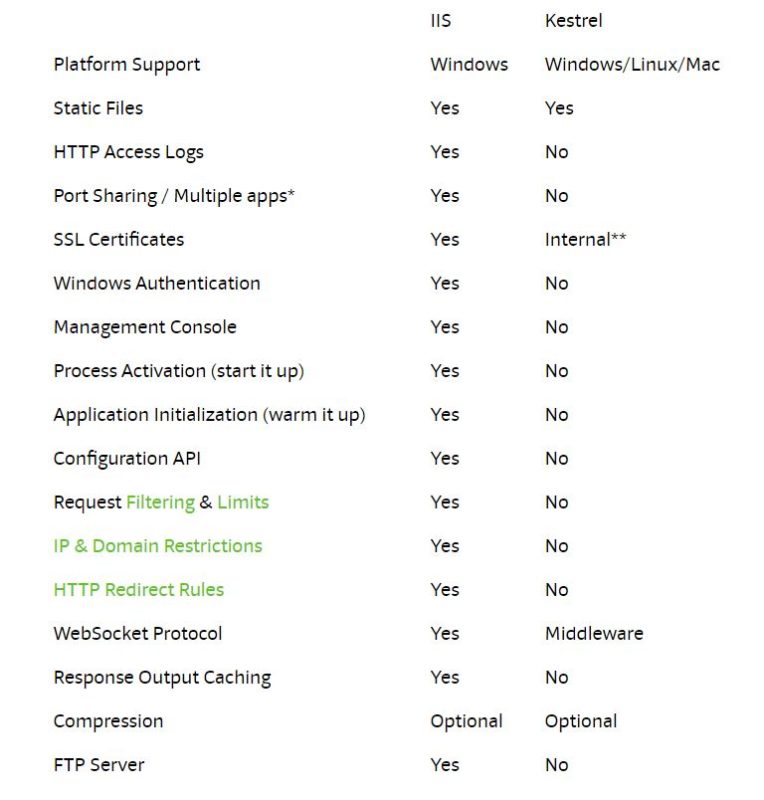The height and width of the screenshot is (800, 764).
Task: Click the Windows/Linux/Mac cell
Action: [x=632, y=64]
